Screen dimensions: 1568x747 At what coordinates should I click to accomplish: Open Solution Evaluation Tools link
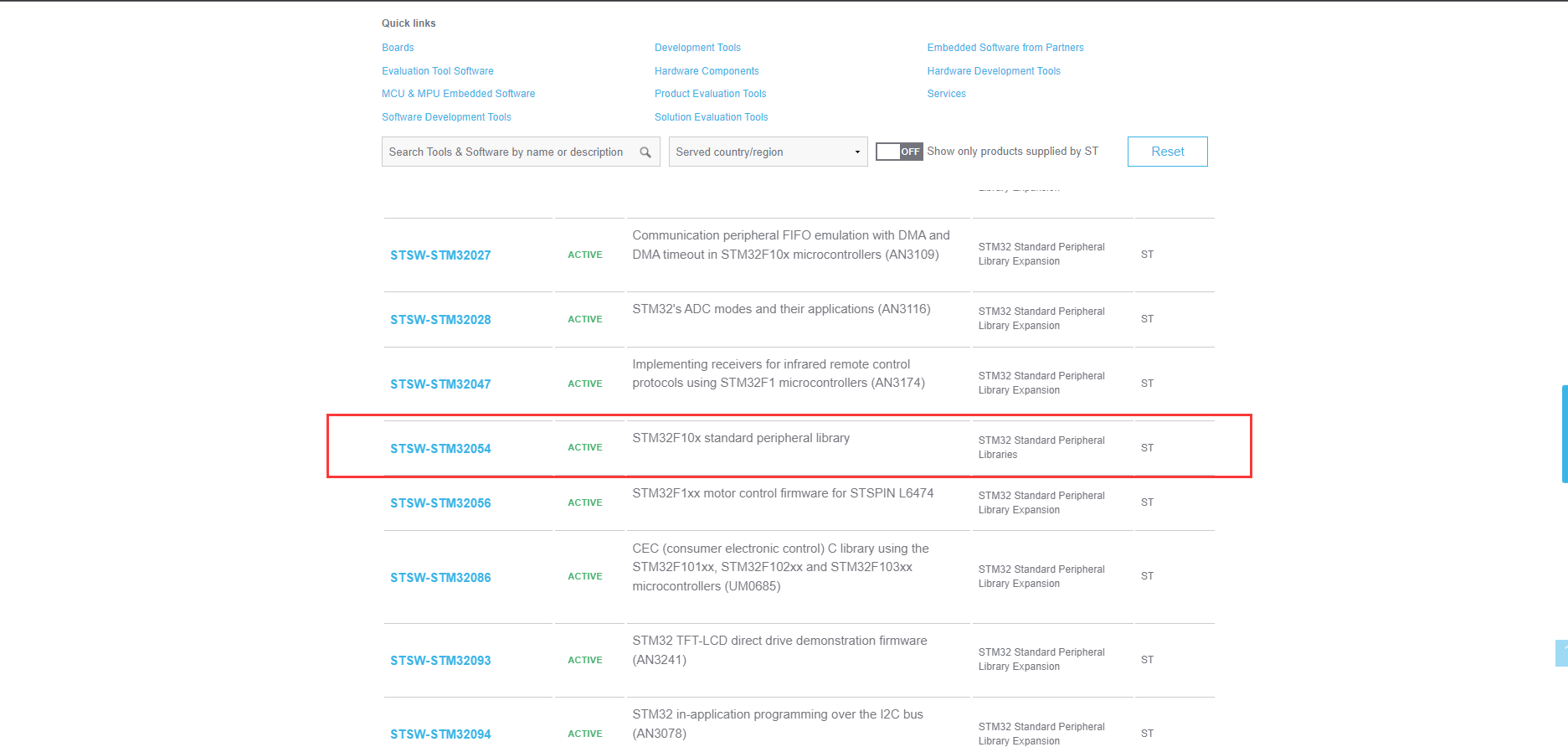coord(711,117)
